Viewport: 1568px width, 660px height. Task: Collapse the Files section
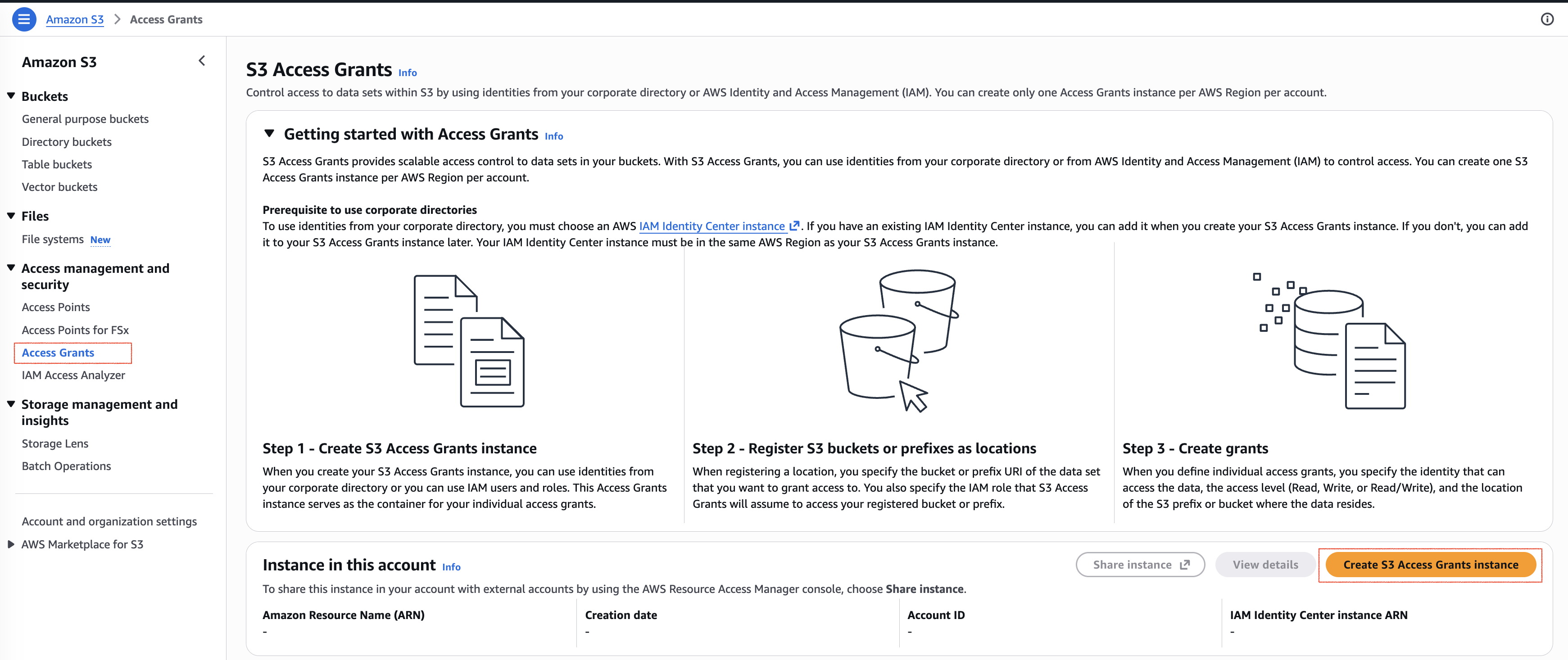pos(11,216)
